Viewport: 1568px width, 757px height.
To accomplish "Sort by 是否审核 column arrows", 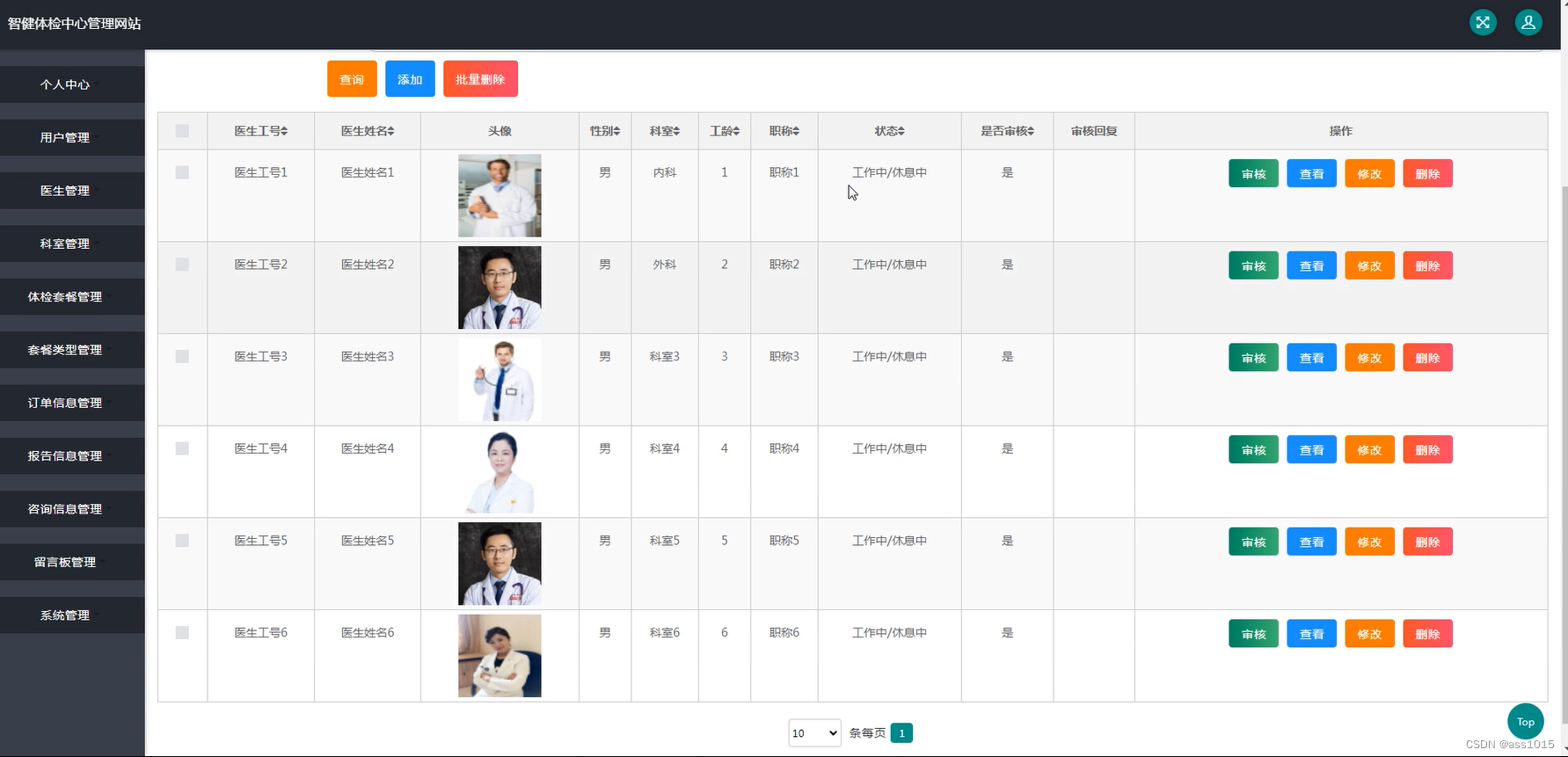I will pos(1031,131).
